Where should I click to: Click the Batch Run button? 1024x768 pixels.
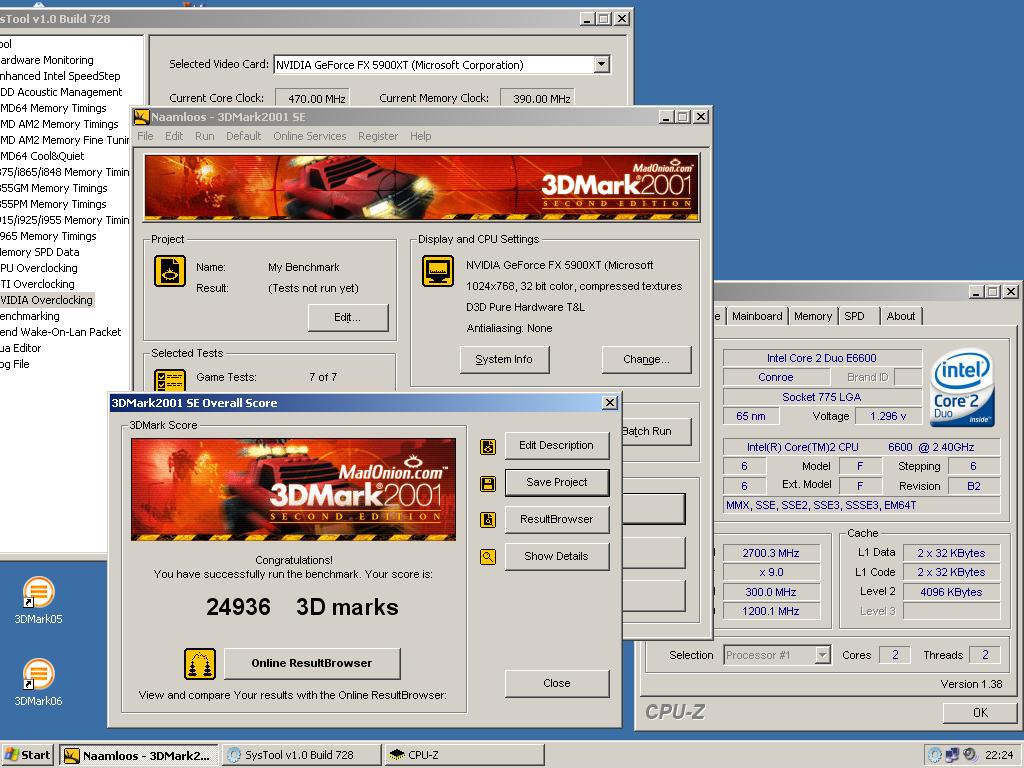pyautogui.click(x=656, y=431)
